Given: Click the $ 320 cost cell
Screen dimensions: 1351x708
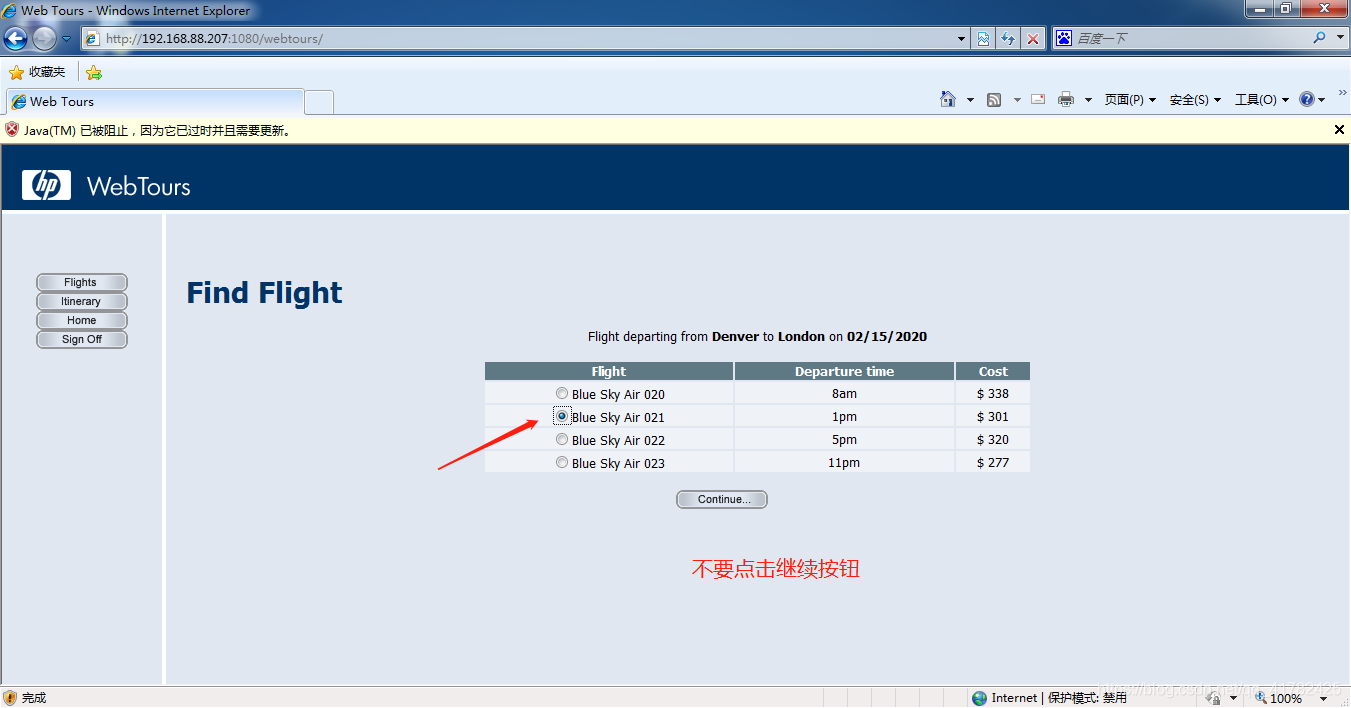Looking at the screenshot, I should click(993, 439).
